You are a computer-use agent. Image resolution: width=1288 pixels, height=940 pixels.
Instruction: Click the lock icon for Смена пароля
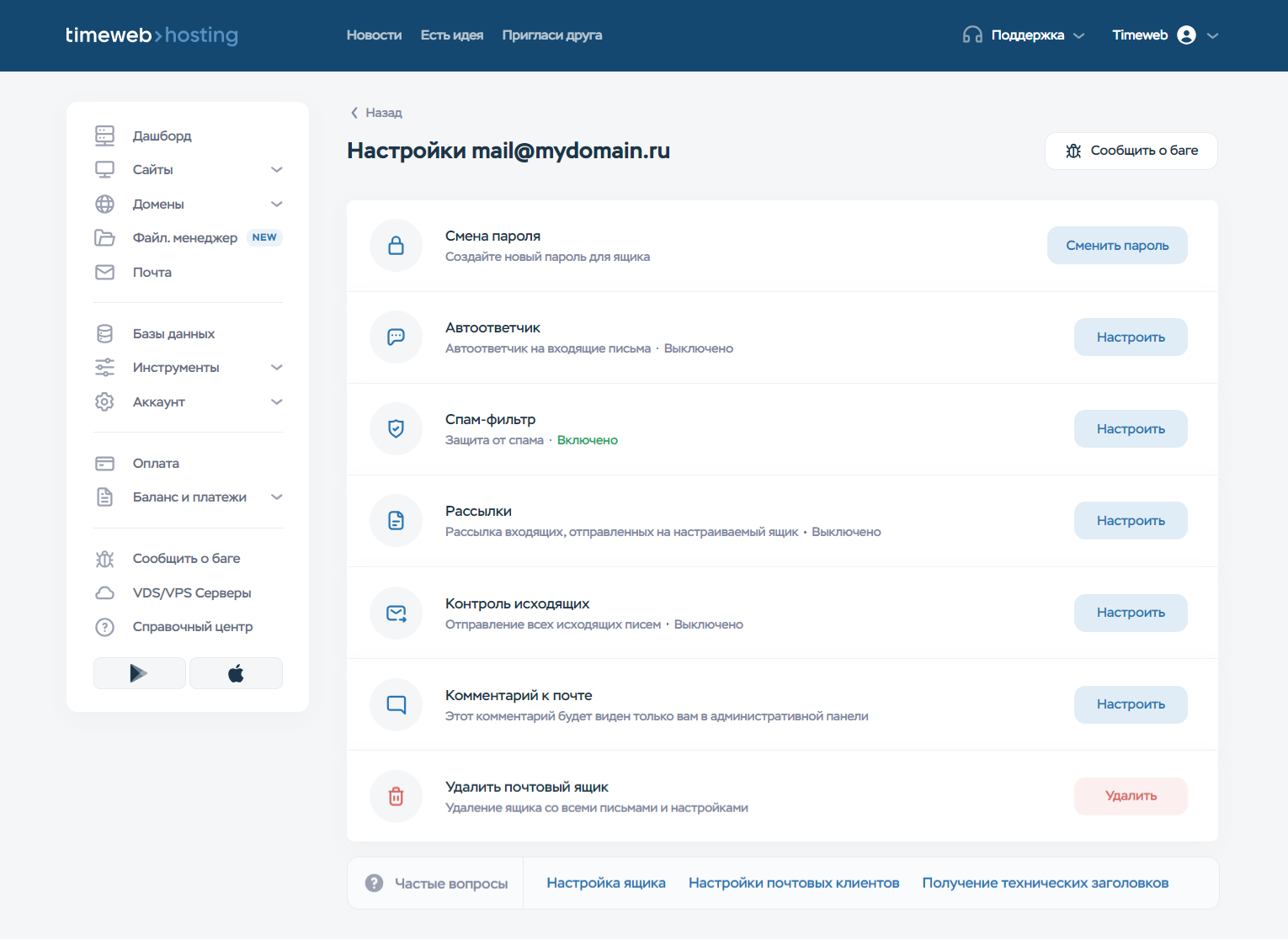pos(396,246)
